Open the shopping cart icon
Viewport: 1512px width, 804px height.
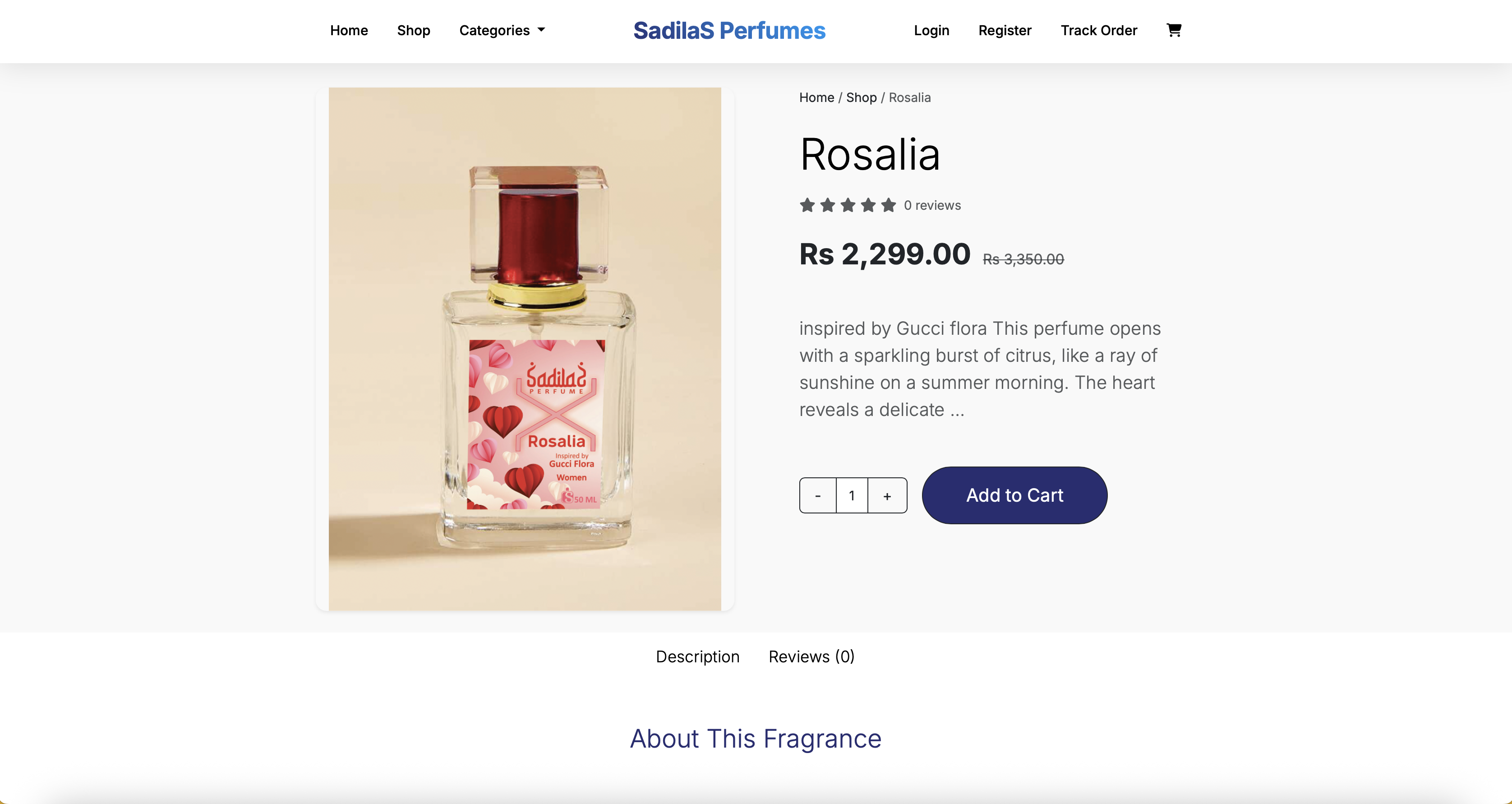coord(1173,30)
